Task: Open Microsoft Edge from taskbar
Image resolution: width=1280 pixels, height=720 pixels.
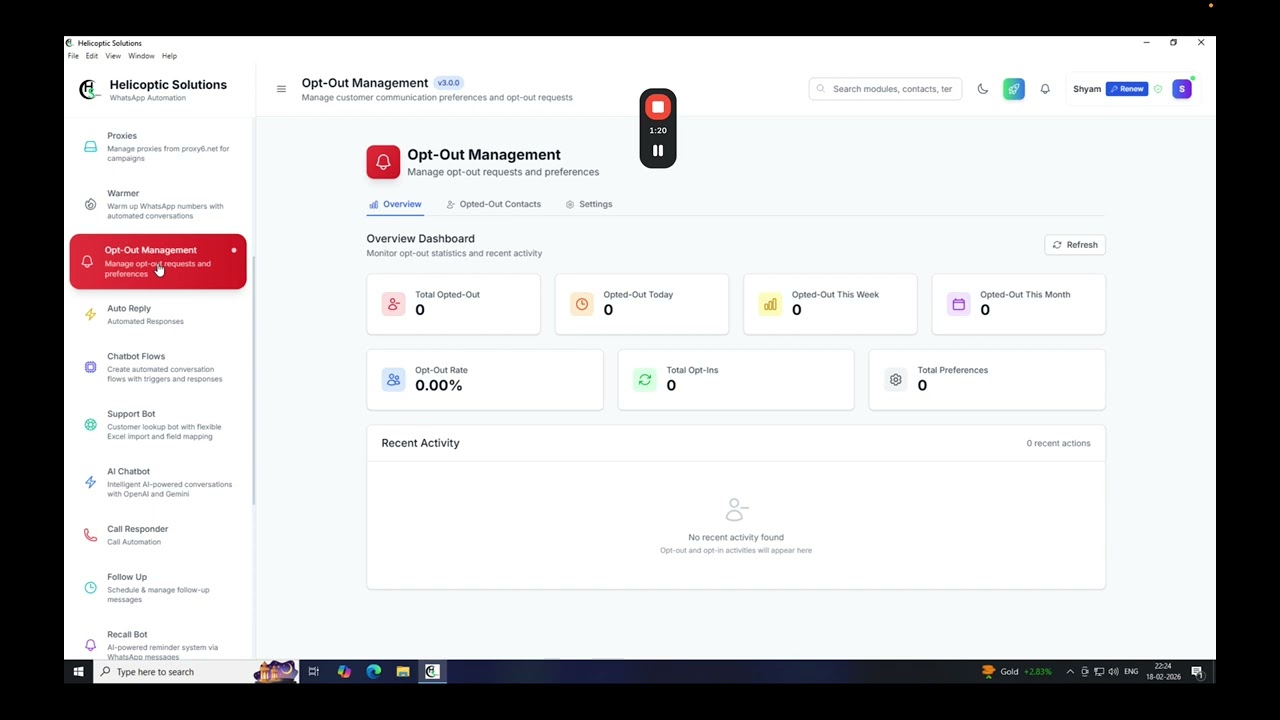Action: point(373,672)
